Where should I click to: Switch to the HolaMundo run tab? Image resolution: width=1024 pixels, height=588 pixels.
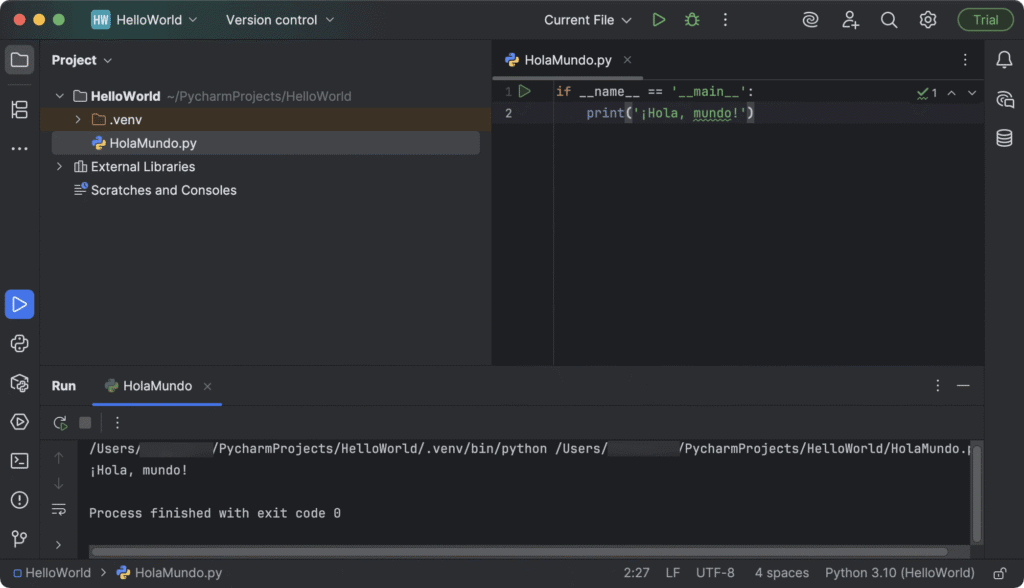pos(156,386)
